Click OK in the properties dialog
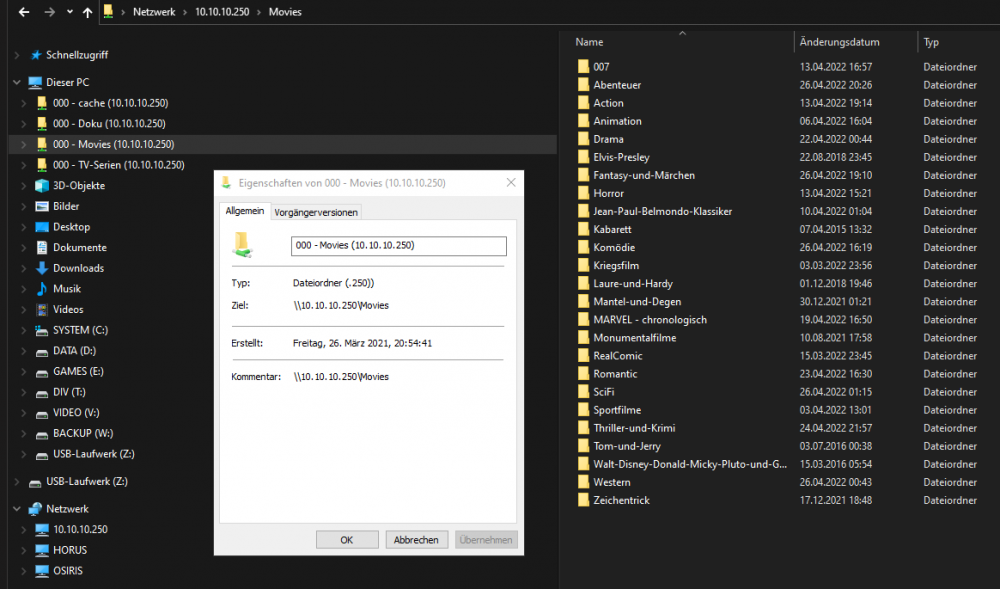 [x=346, y=540]
